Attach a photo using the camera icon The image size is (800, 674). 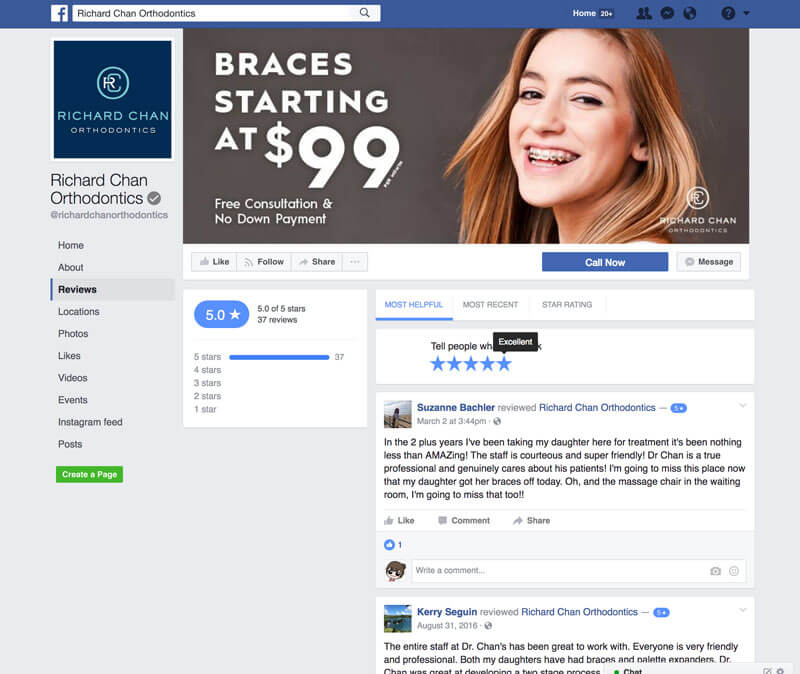715,571
